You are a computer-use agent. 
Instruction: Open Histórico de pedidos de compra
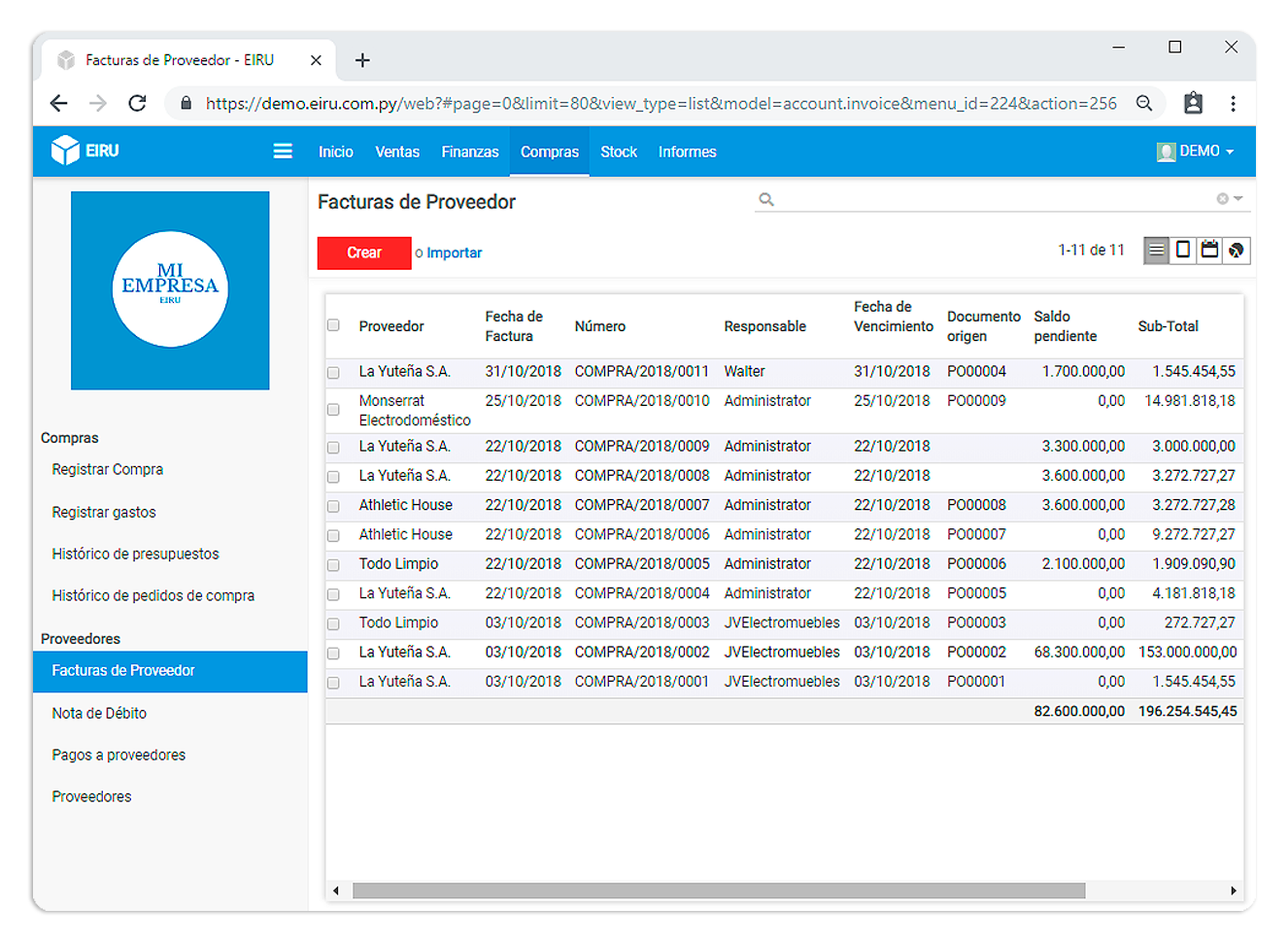pos(153,595)
